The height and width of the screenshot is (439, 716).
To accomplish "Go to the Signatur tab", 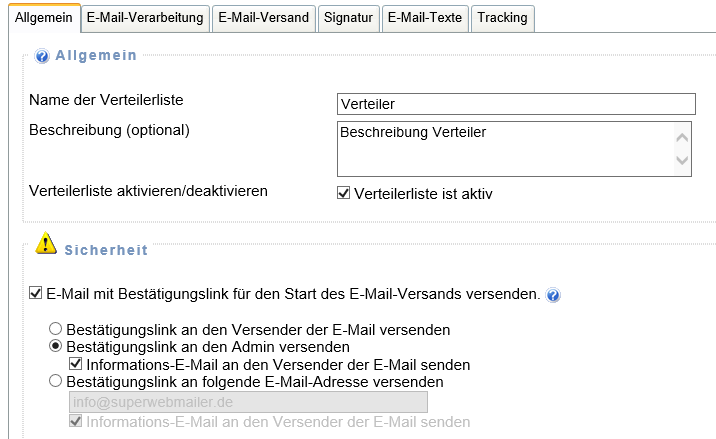I will pos(348,18).
